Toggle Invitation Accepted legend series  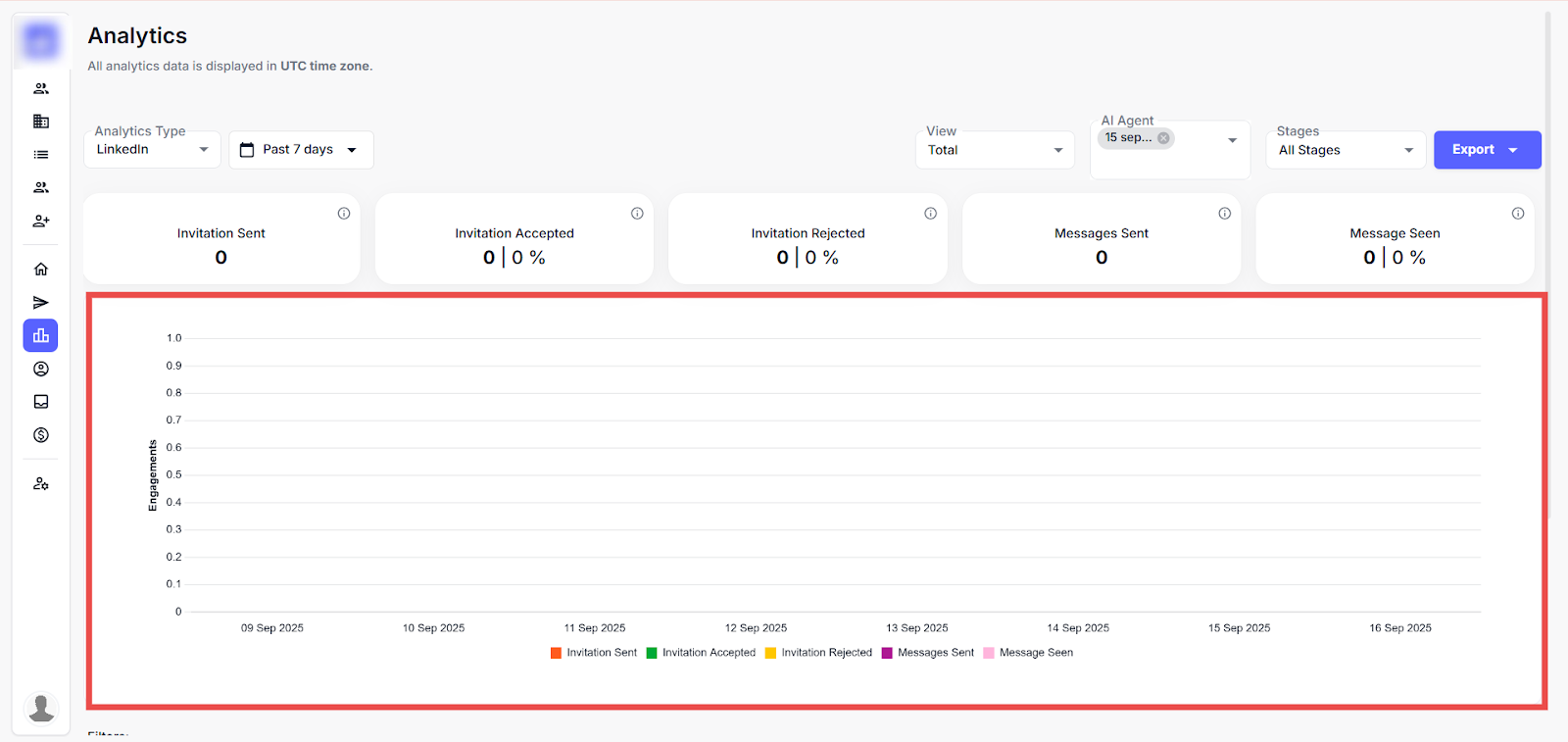[701, 653]
